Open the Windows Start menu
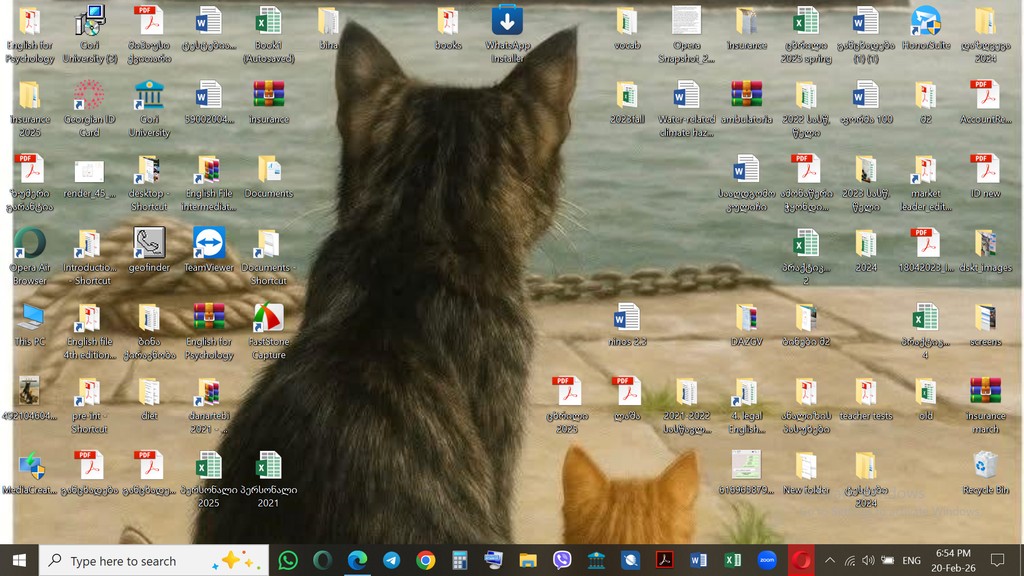The image size is (1024, 576). tap(19, 560)
